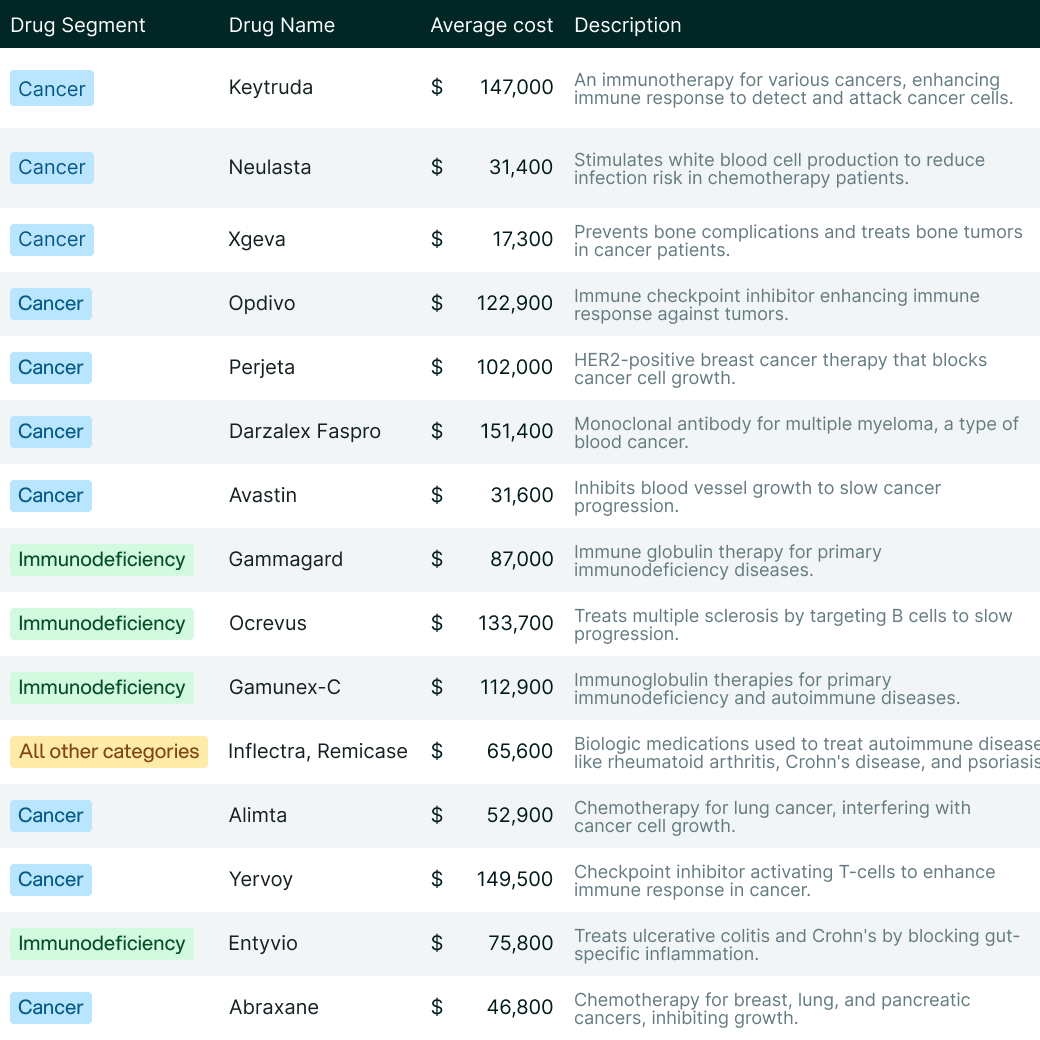
Task: Click the 147,000 average cost value
Action: pos(517,88)
